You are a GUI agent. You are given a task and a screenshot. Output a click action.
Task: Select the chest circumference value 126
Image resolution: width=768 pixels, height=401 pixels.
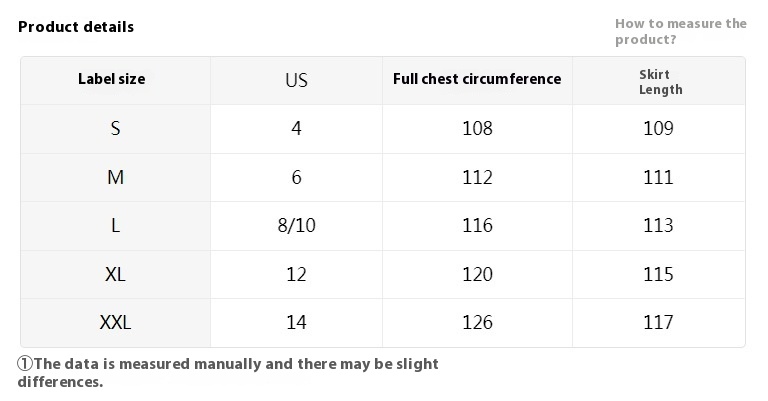point(477,322)
